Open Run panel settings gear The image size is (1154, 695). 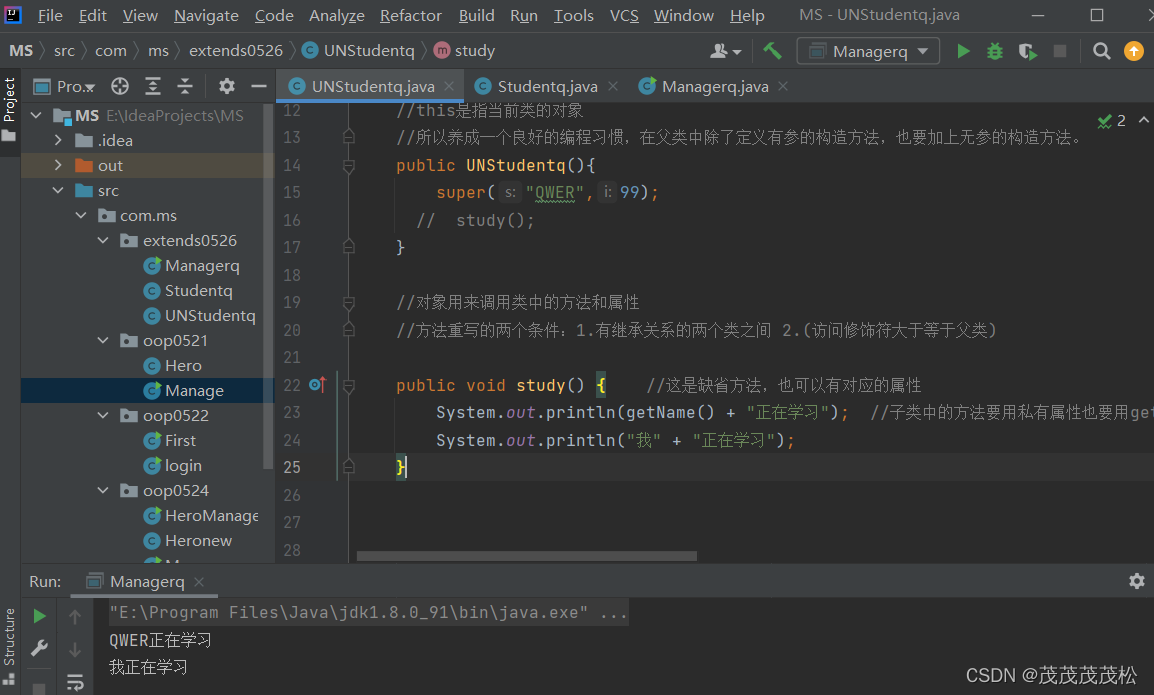coord(1136,582)
